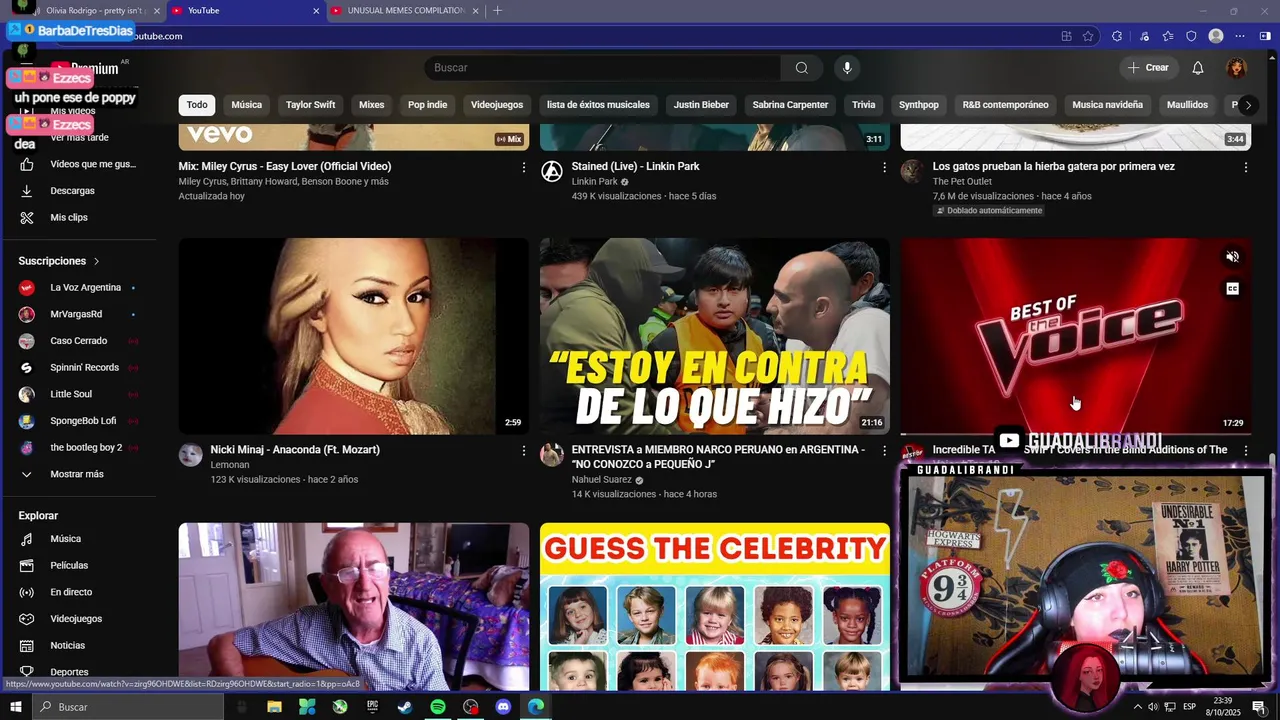The height and width of the screenshot is (720, 1280).
Task: Open the new tab plus button
Action: (497, 11)
